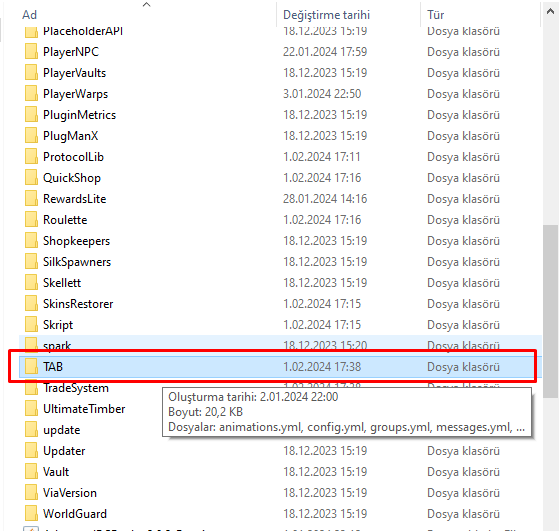Click the spark folder name
The height and width of the screenshot is (531, 559).
coord(57,345)
